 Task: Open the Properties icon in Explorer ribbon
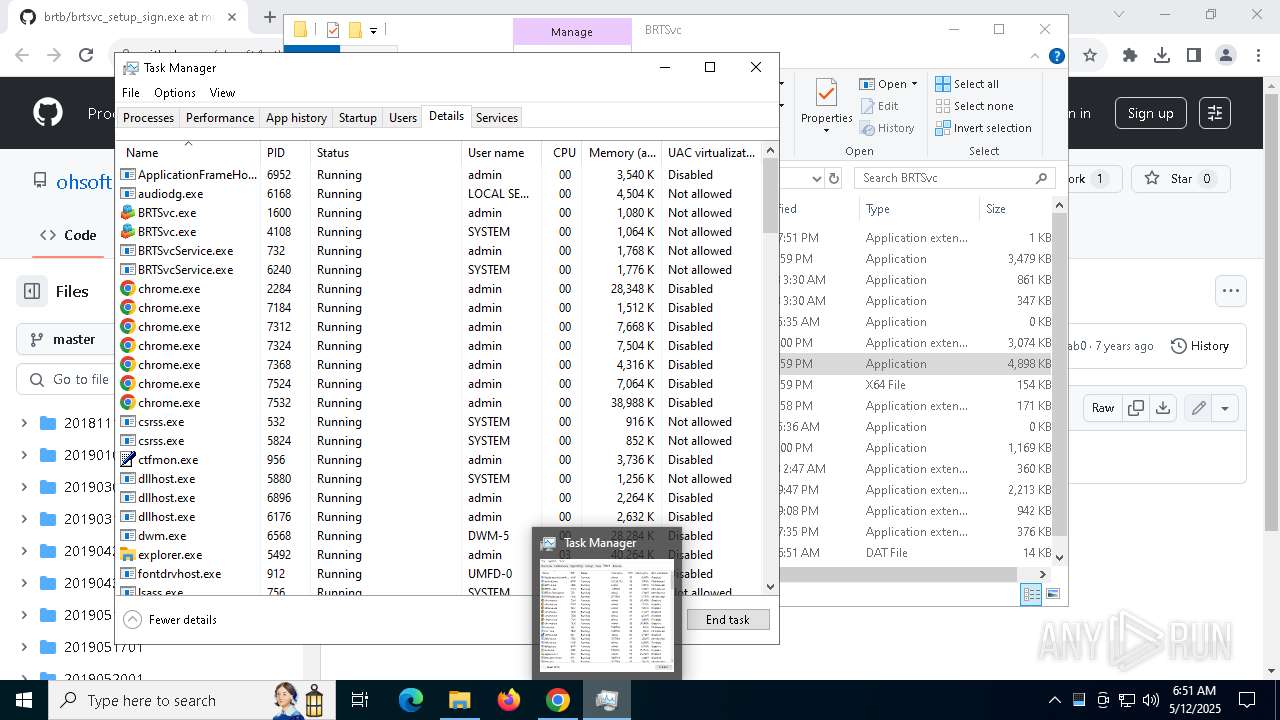tap(826, 103)
